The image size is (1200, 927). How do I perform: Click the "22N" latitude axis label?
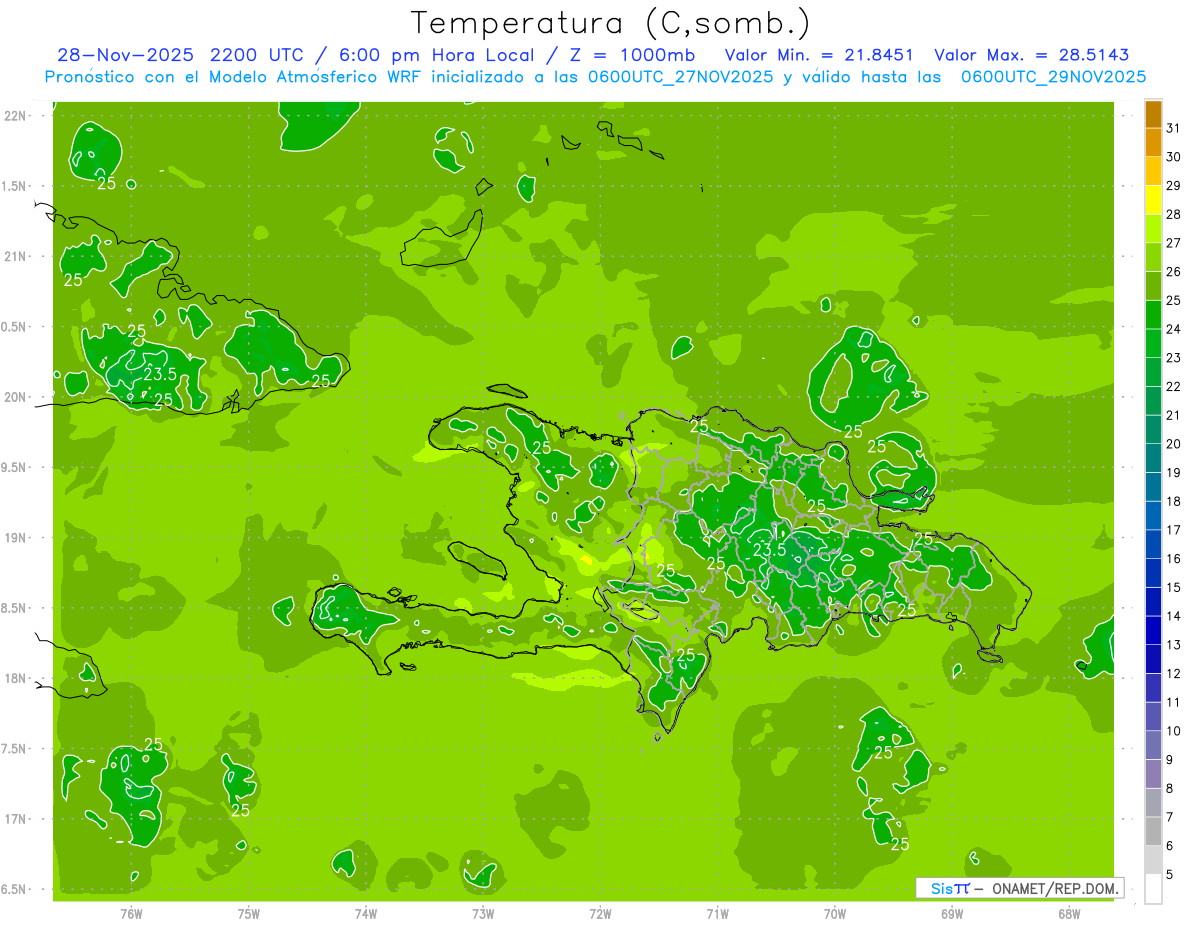(x=15, y=116)
